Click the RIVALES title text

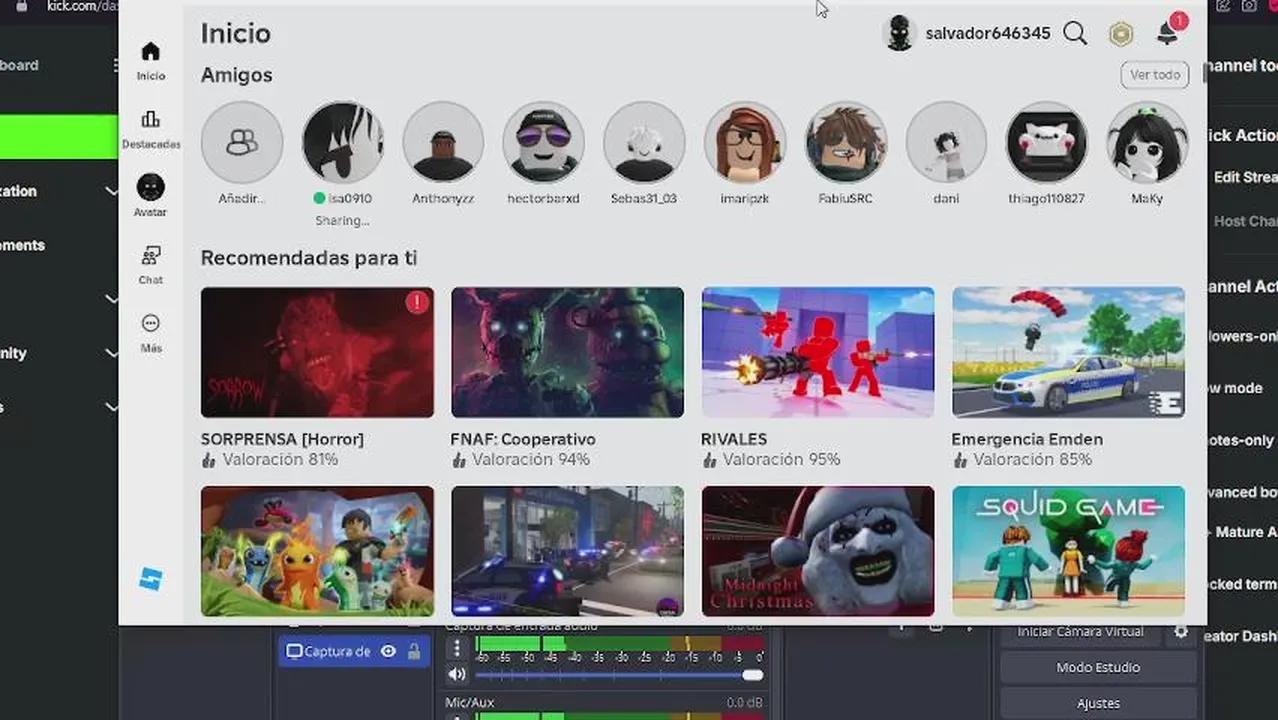tap(734, 439)
